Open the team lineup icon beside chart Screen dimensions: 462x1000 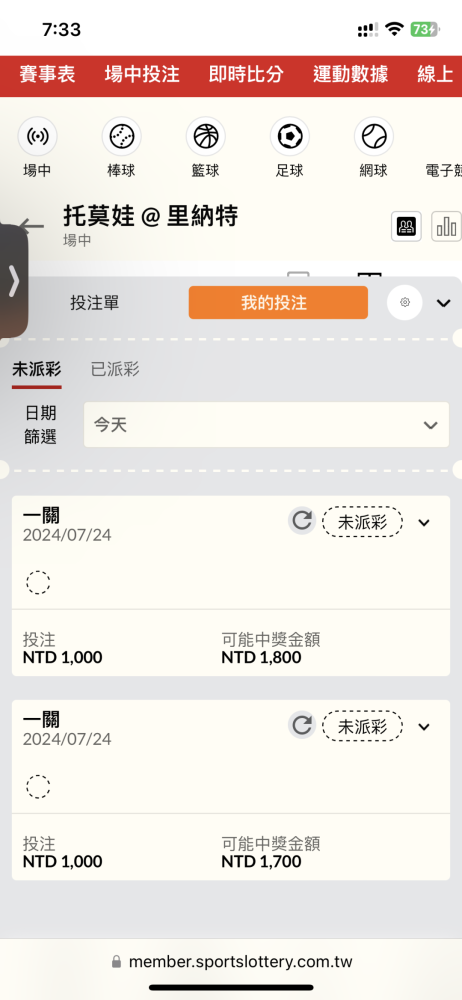pos(406,226)
